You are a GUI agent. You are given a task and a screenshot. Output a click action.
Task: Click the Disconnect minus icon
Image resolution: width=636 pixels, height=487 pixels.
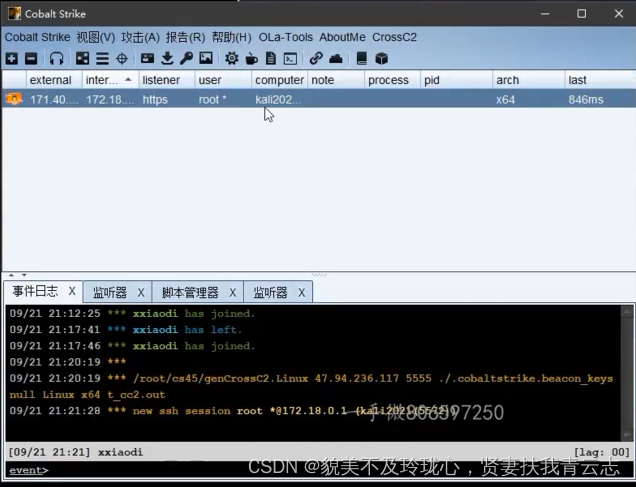31,59
